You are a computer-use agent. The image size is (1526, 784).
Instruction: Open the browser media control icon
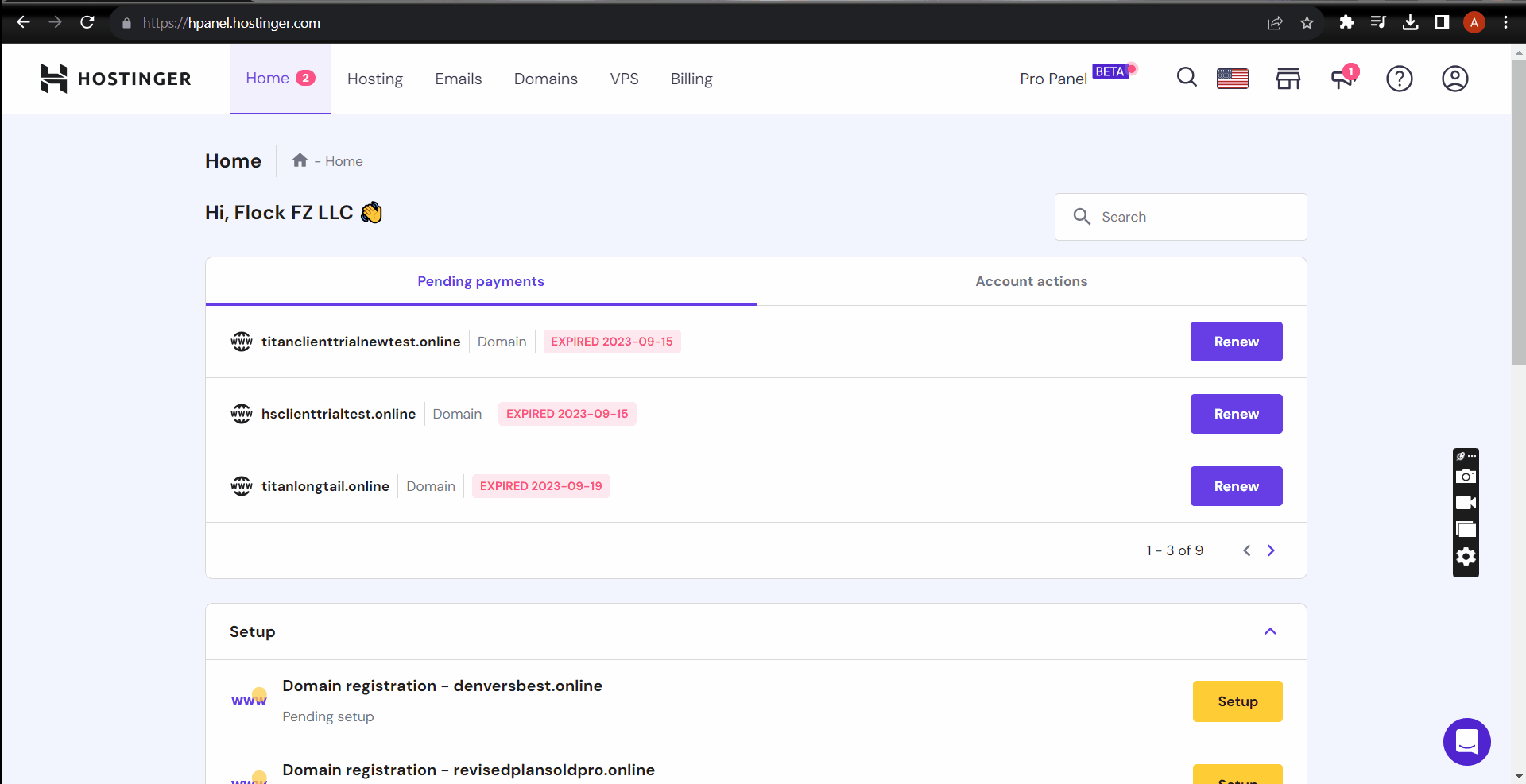(1378, 22)
